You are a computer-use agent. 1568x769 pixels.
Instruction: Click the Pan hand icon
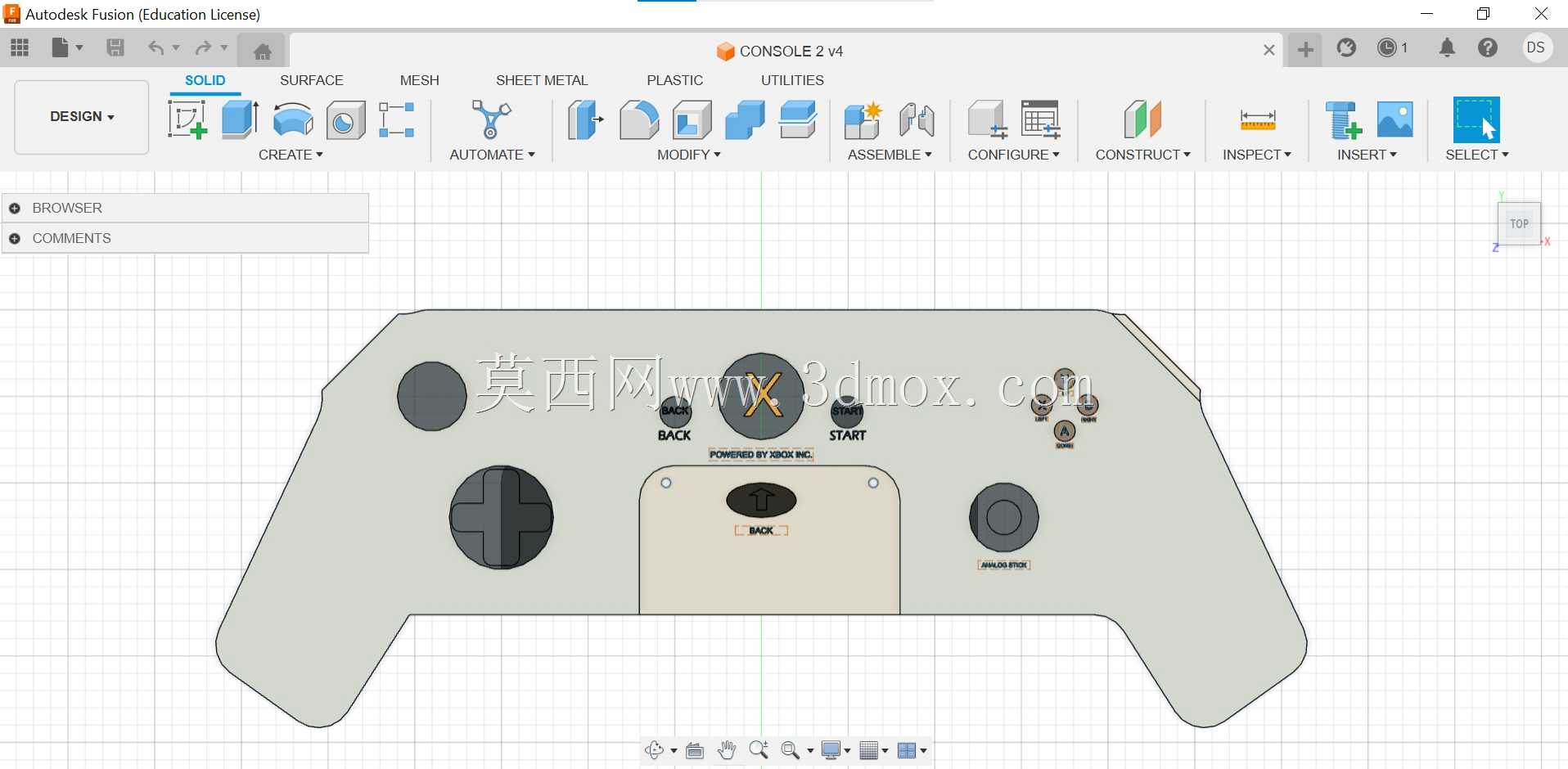click(x=726, y=750)
